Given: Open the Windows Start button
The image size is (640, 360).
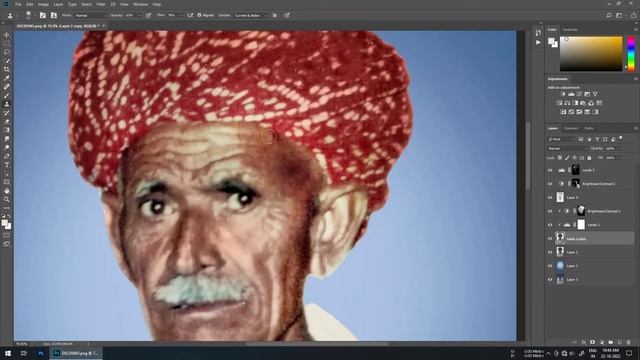Looking at the screenshot, I should (7, 353).
